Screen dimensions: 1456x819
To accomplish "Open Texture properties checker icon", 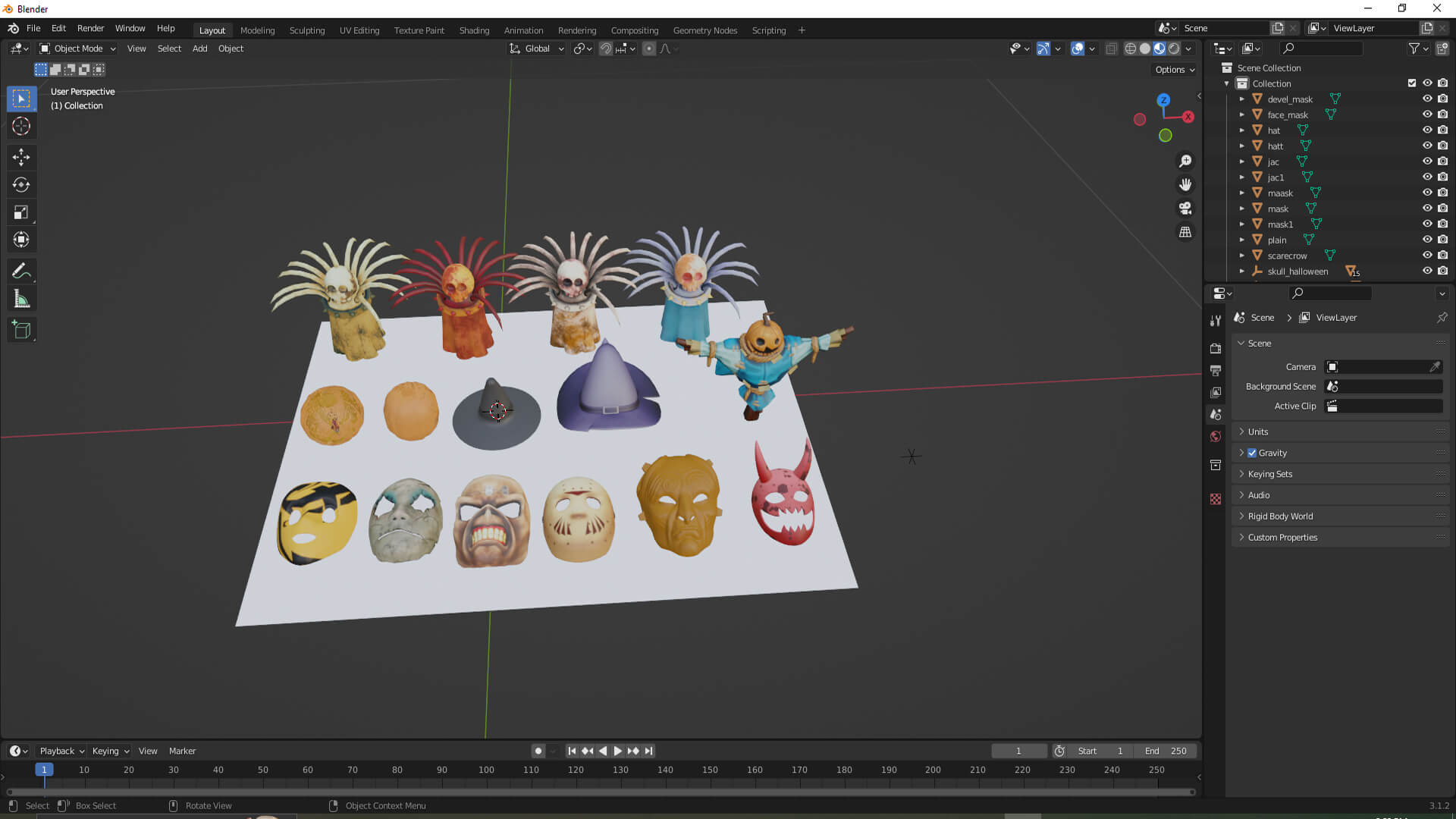I will pyautogui.click(x=1216, y=499).
